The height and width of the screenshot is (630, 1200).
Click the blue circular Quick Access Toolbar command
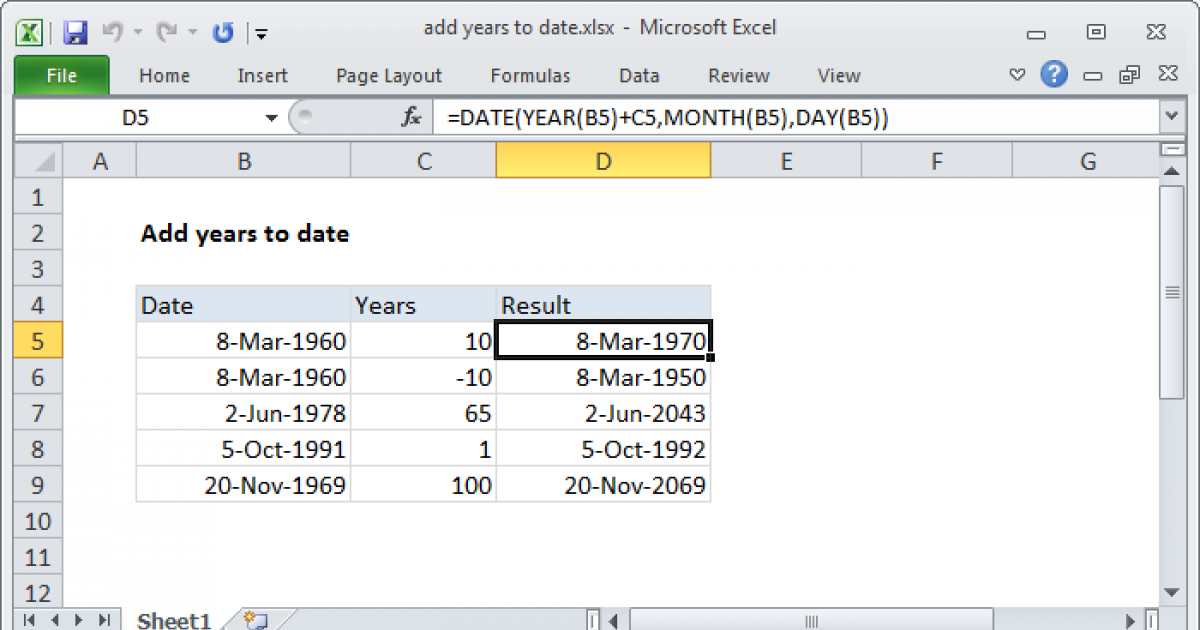222,30
